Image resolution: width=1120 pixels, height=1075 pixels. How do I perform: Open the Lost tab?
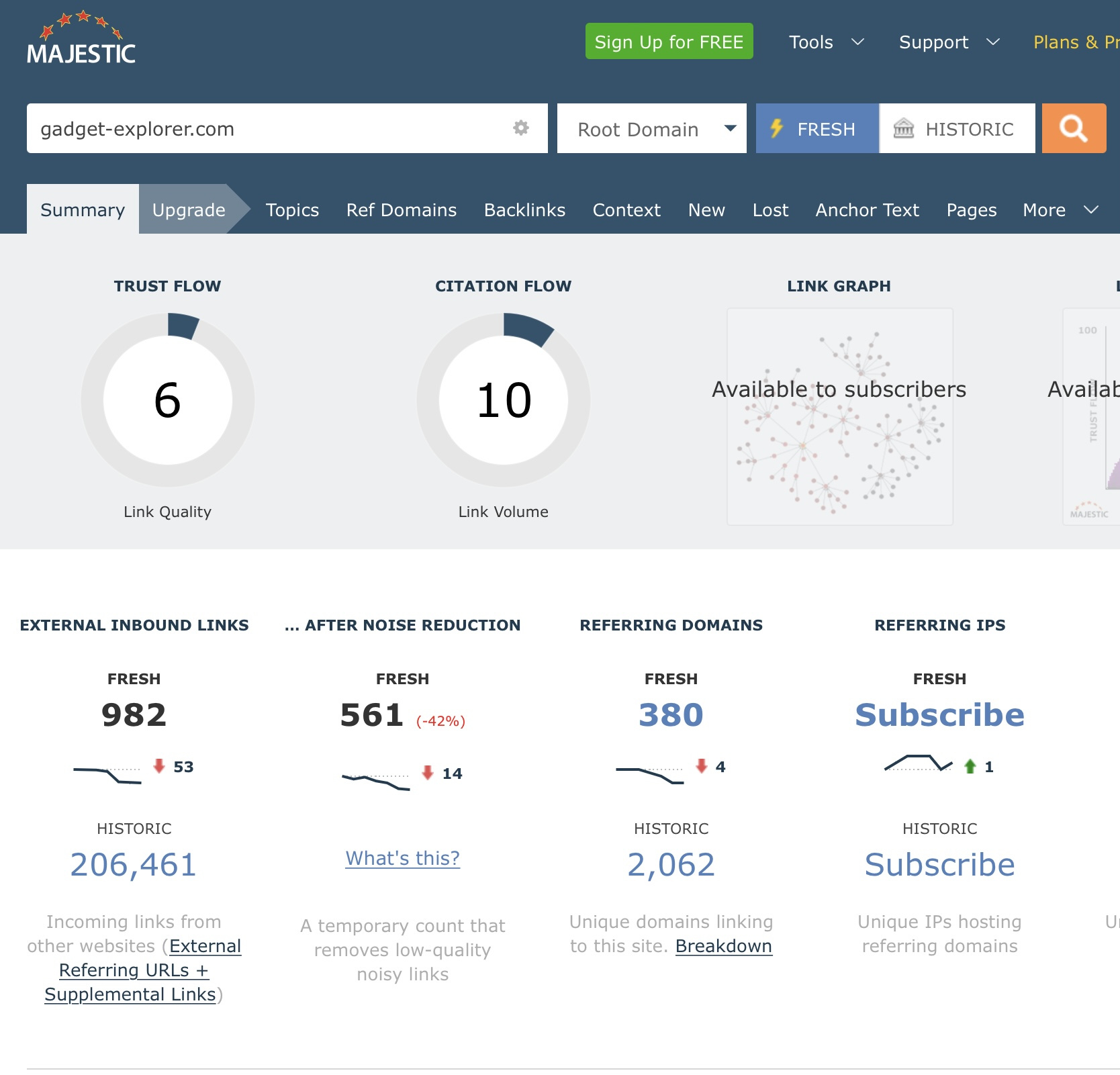pyautogui.click(x=770, y=210)
